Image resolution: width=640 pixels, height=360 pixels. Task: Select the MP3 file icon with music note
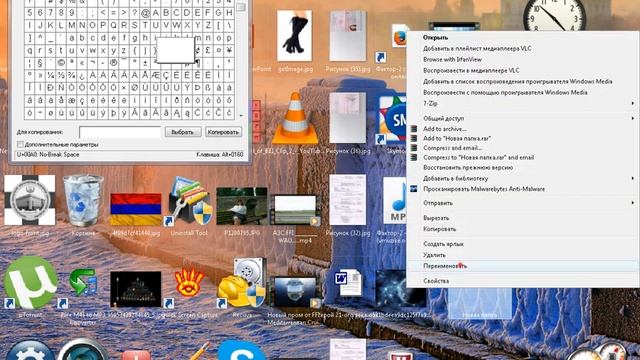tap(395, 200)
